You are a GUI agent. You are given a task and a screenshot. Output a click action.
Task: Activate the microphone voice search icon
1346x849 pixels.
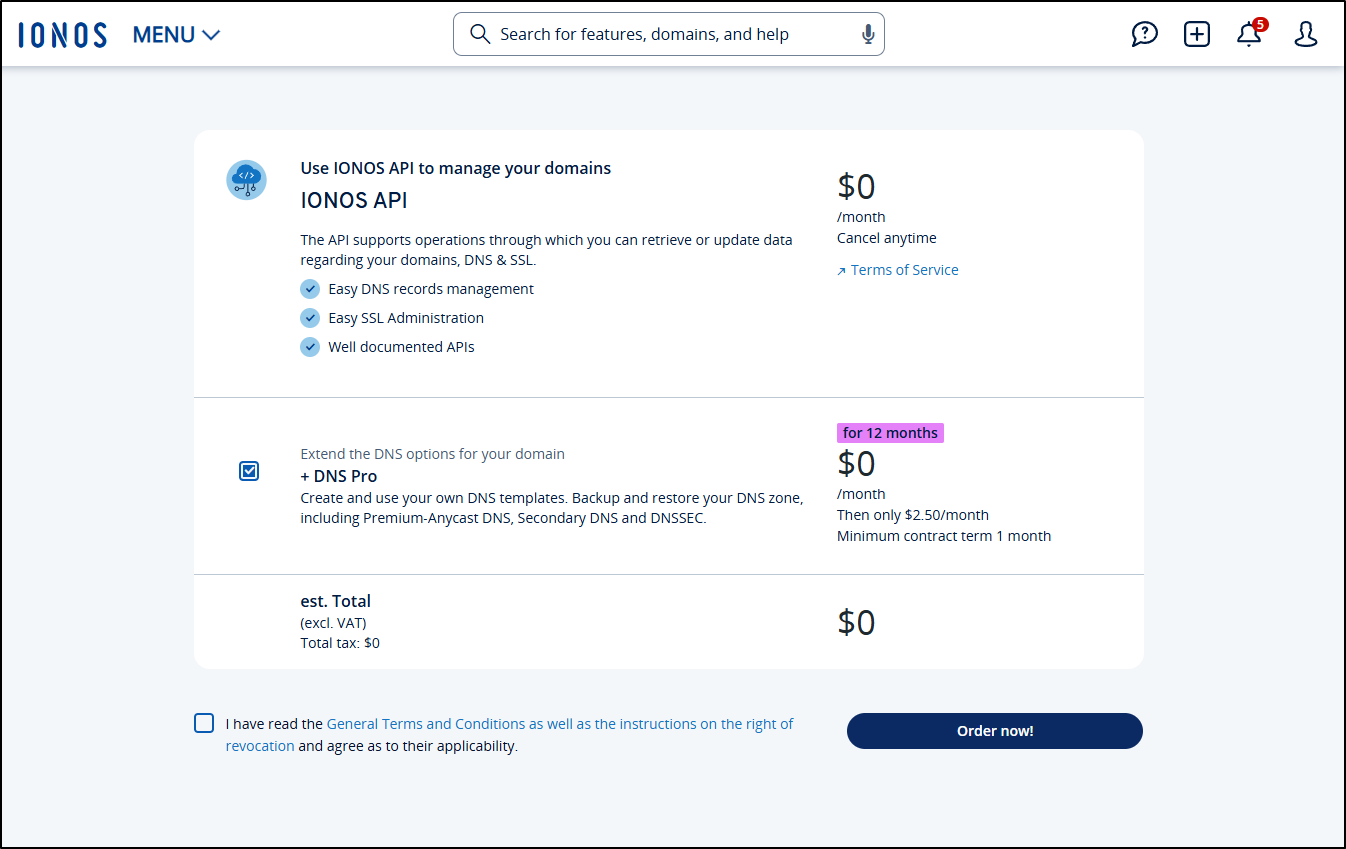(x=868, y=34)
